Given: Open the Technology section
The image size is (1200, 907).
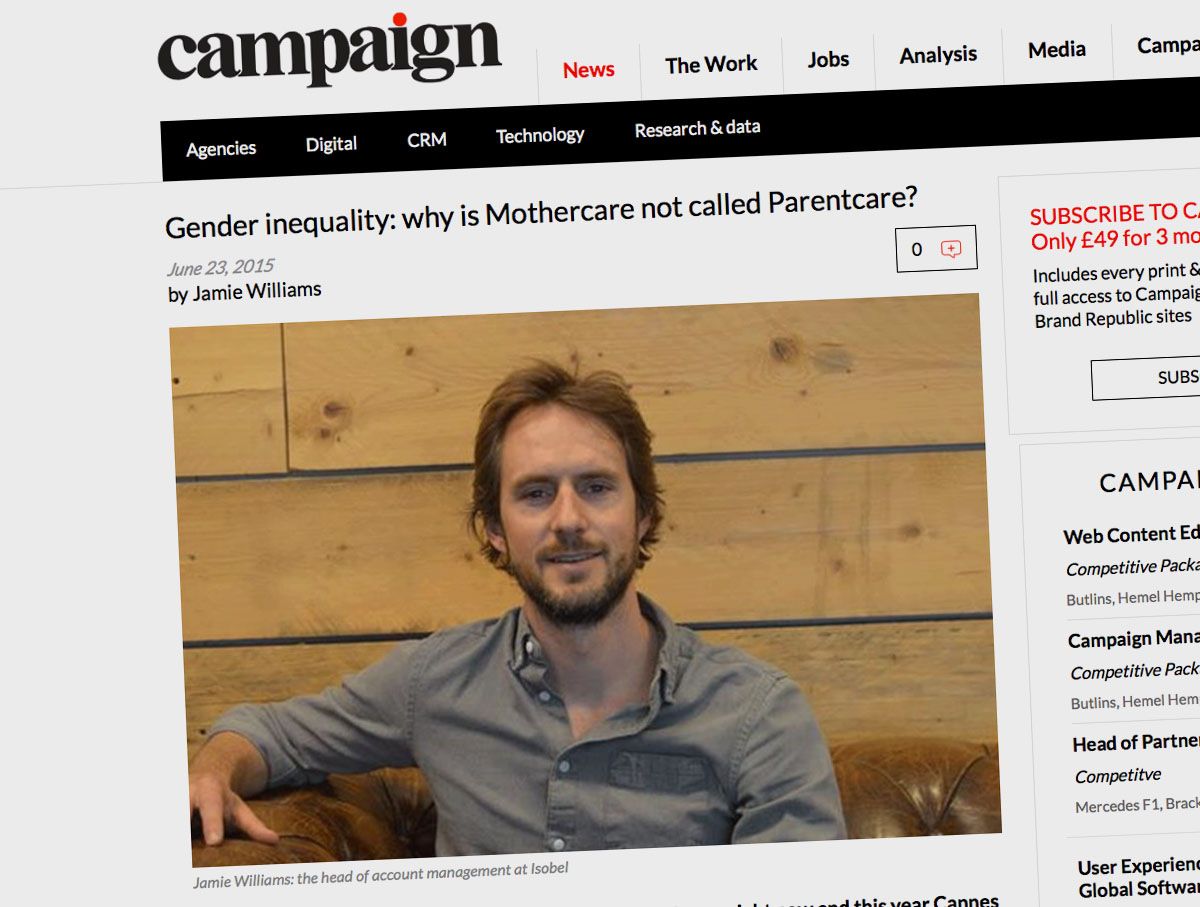Looking at the screenshot, I should [540, 135].
